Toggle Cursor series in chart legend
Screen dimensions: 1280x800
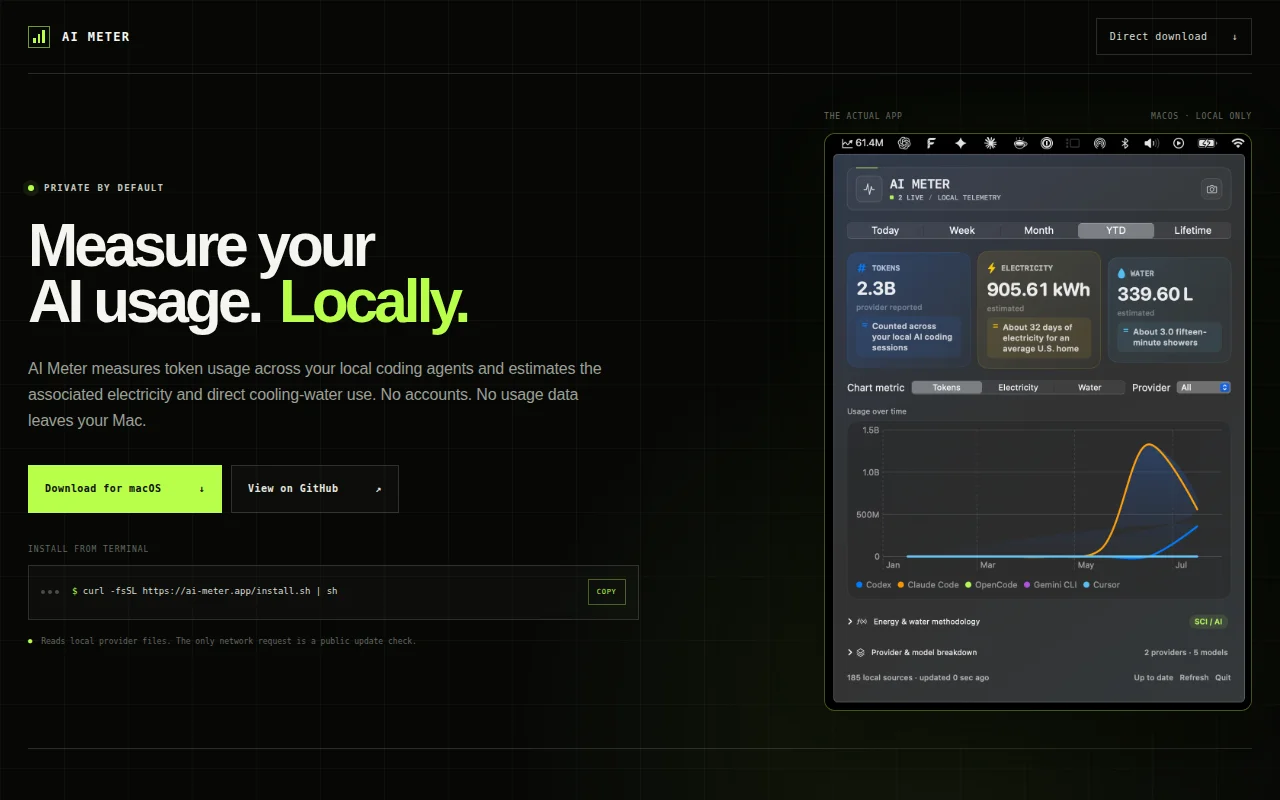1102,585
